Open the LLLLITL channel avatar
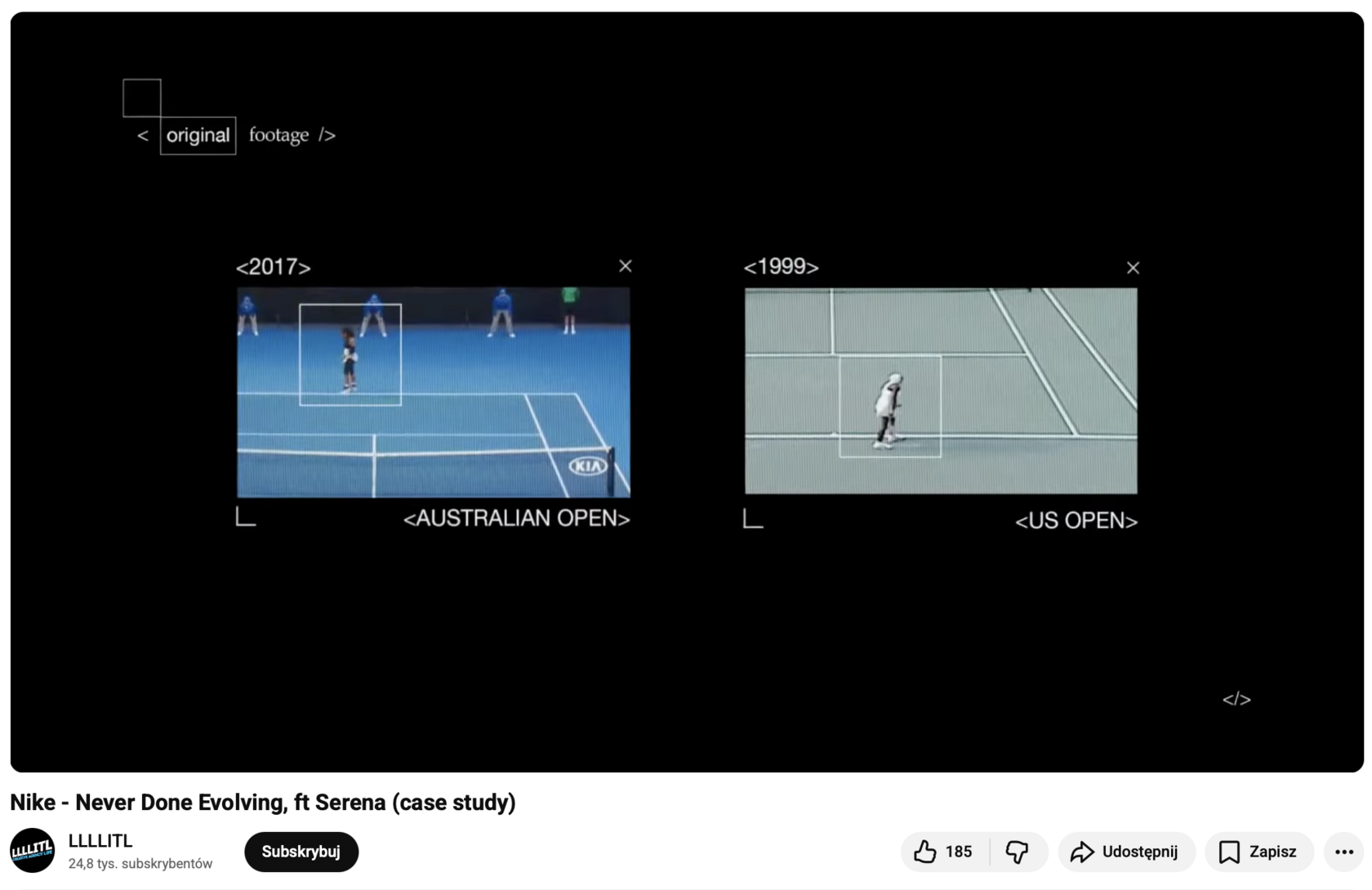 (x=33, y=850)
